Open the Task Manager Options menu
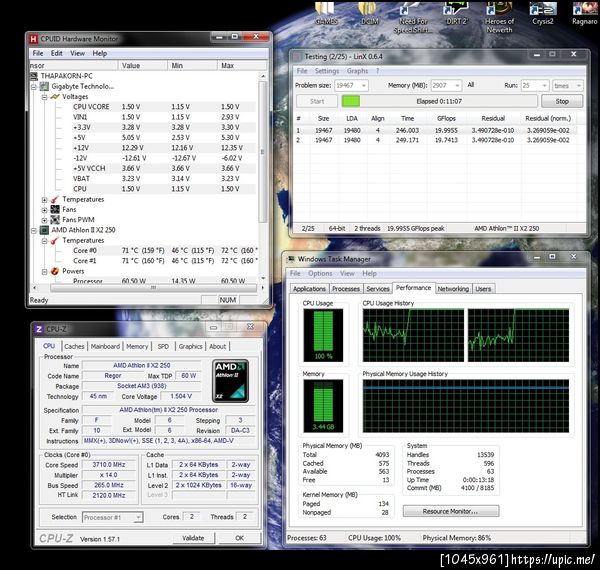Viewport: 600px width, 570px height. (320, 273)
